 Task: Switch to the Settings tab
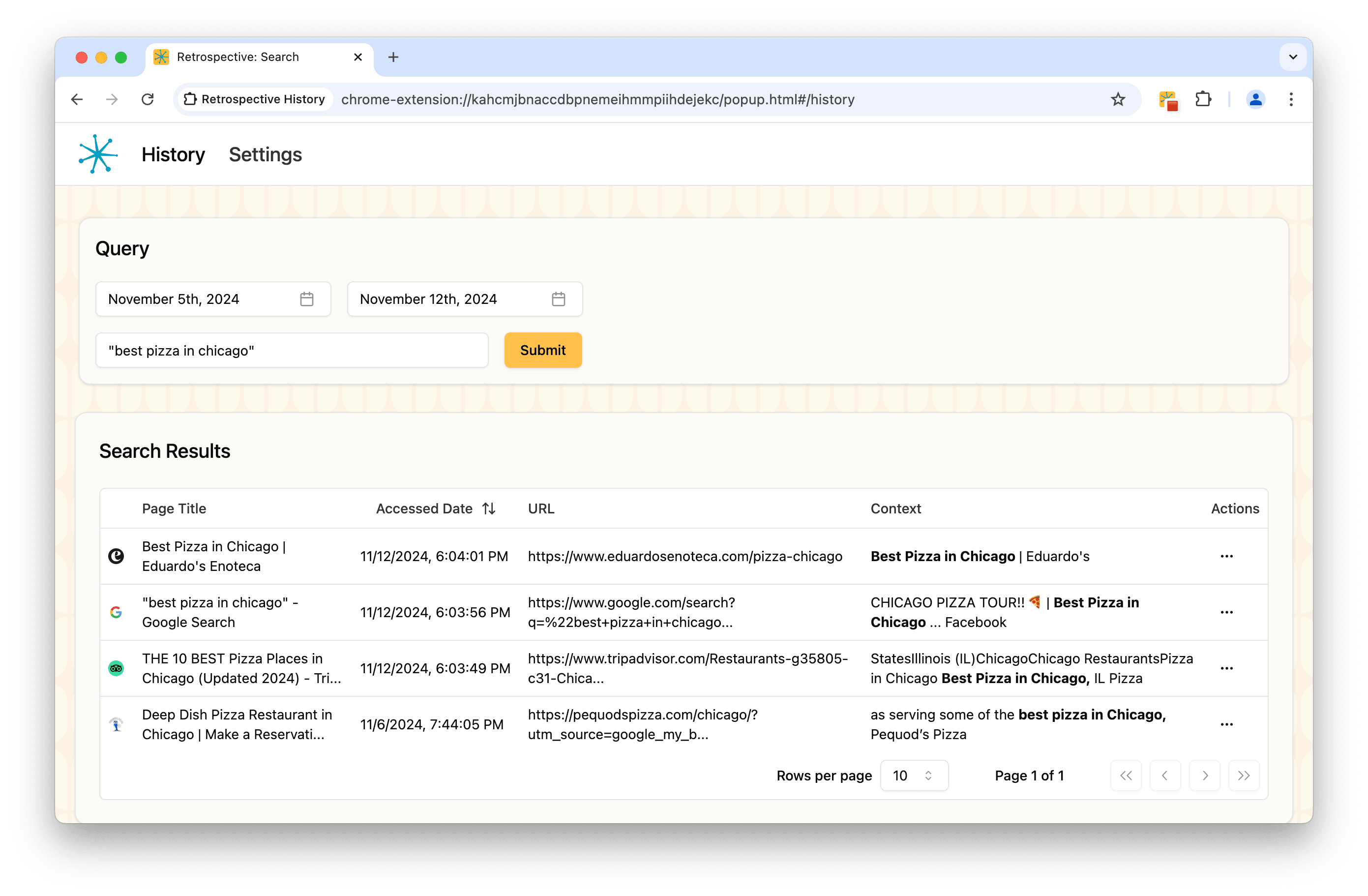(x=265, y=154)
